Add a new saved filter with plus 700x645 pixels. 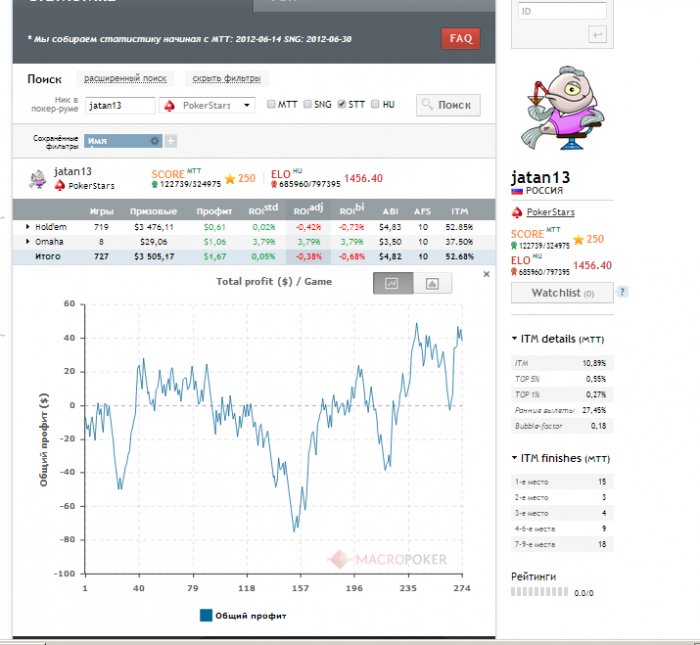point(171,141)
